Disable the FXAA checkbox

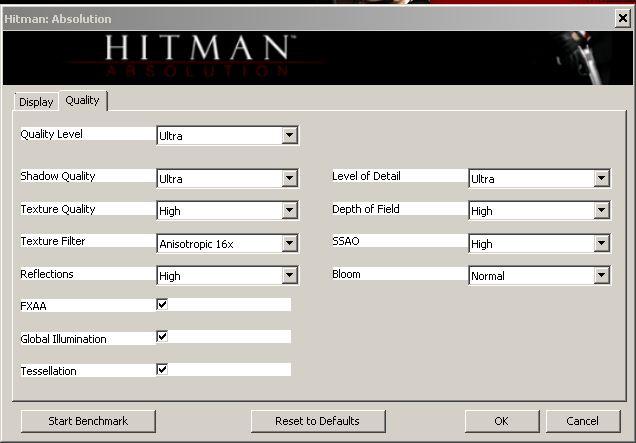[x=162, y=304]
